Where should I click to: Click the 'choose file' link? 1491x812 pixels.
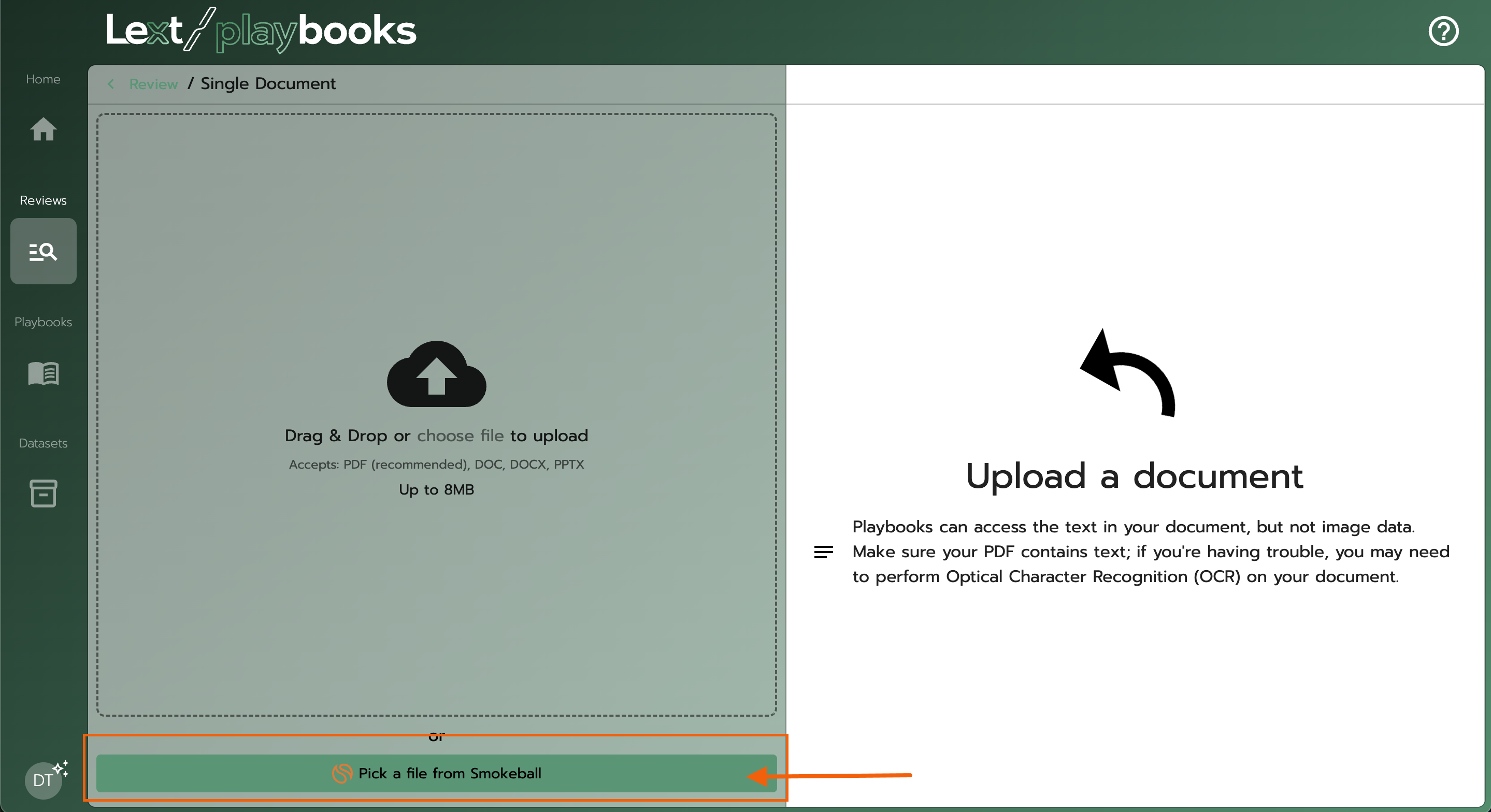460,435
